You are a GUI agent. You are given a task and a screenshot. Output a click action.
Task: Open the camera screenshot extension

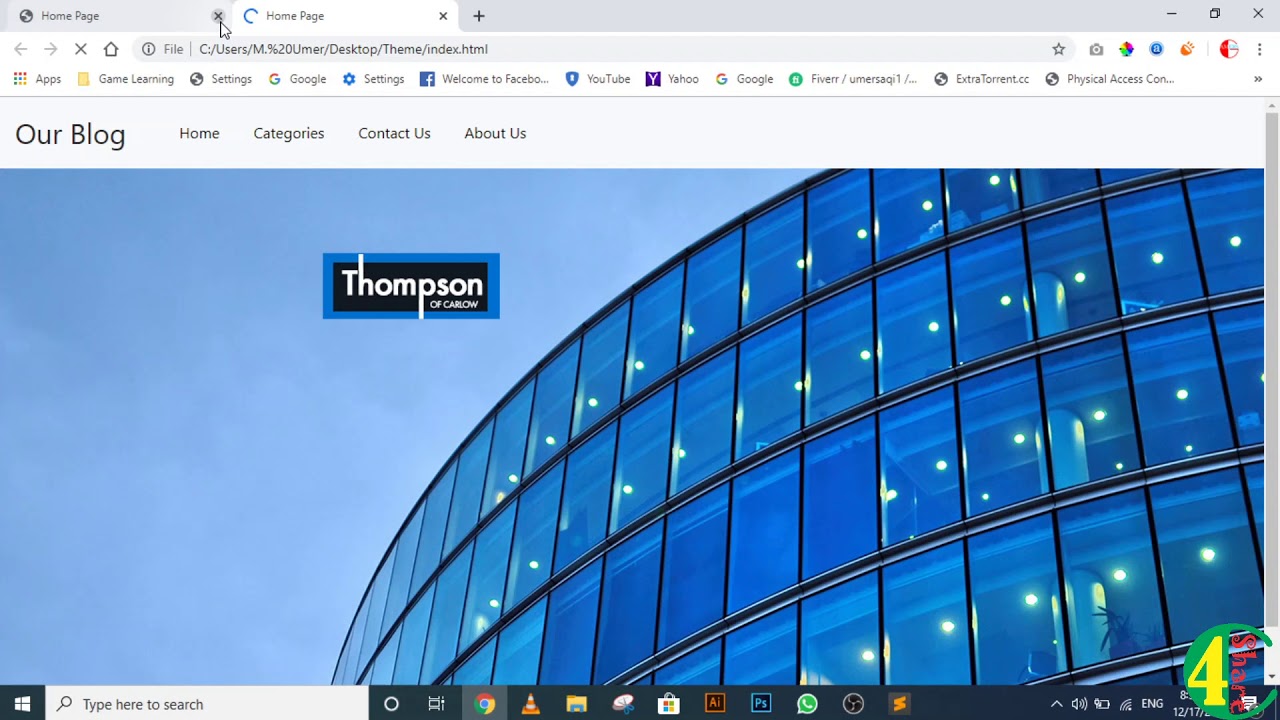[1096, 49]
